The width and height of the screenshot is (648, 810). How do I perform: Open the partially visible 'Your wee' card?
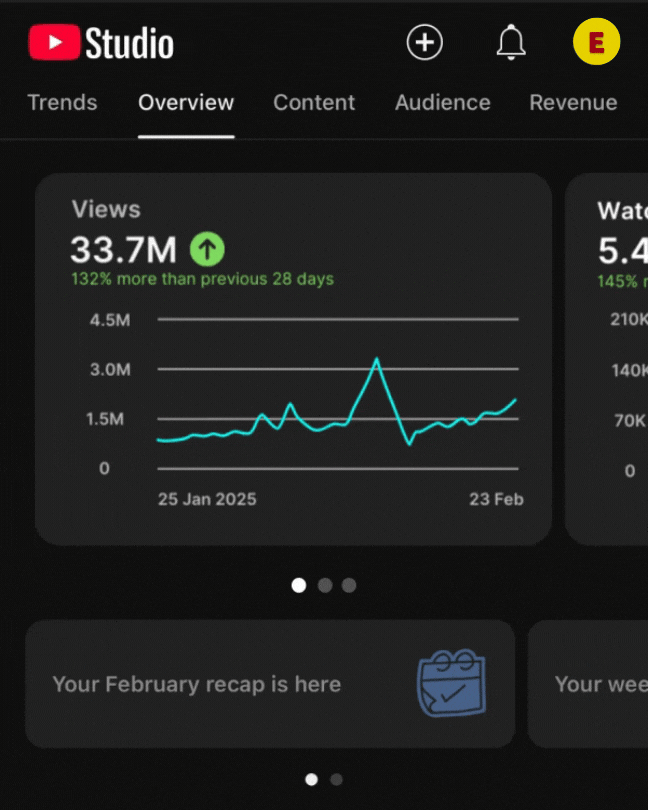[588, 684]
